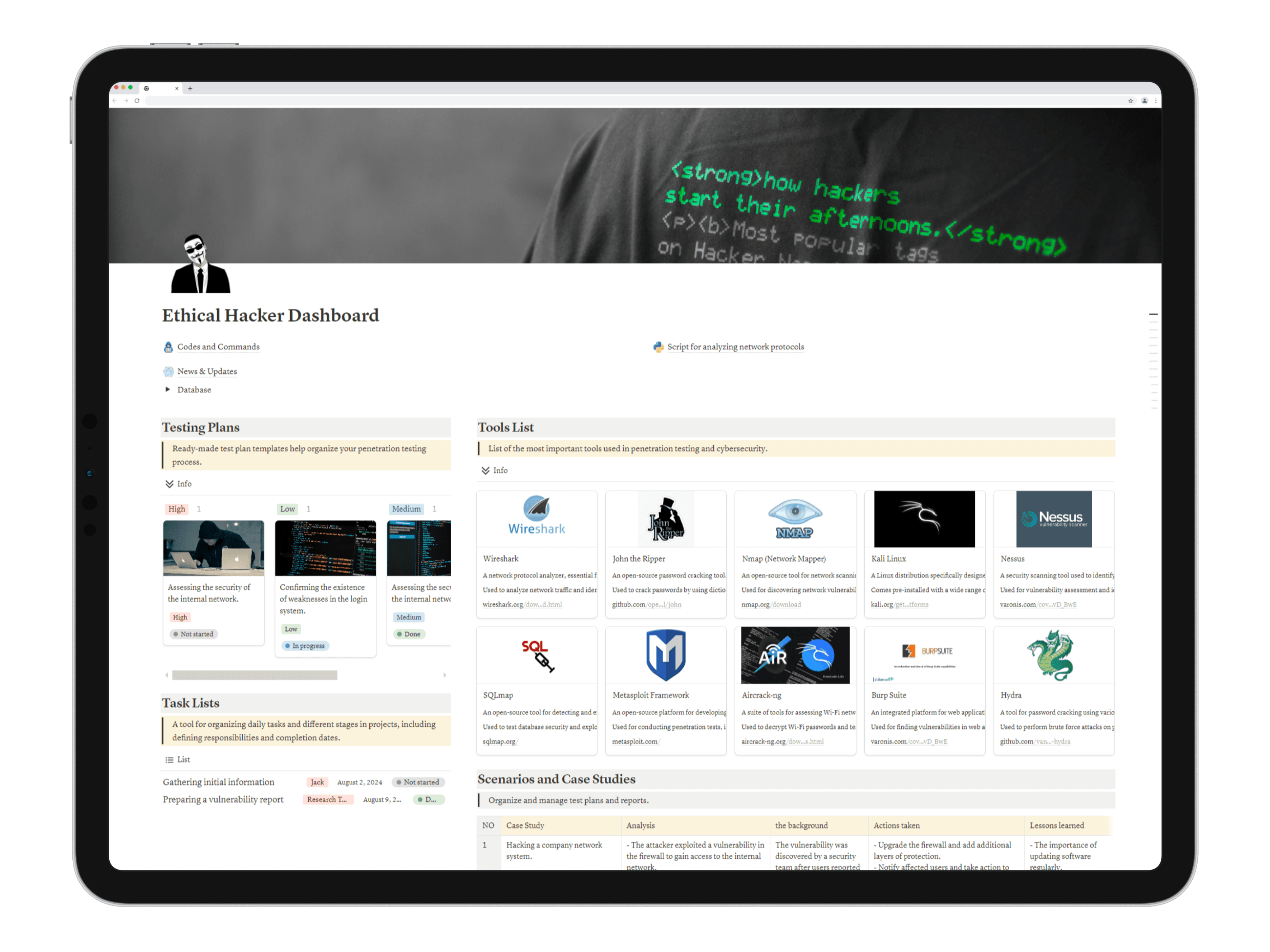The image size is (1270, 952).
Task: Bookmark the page with the star icon
Action: (x=1131, y=100)
